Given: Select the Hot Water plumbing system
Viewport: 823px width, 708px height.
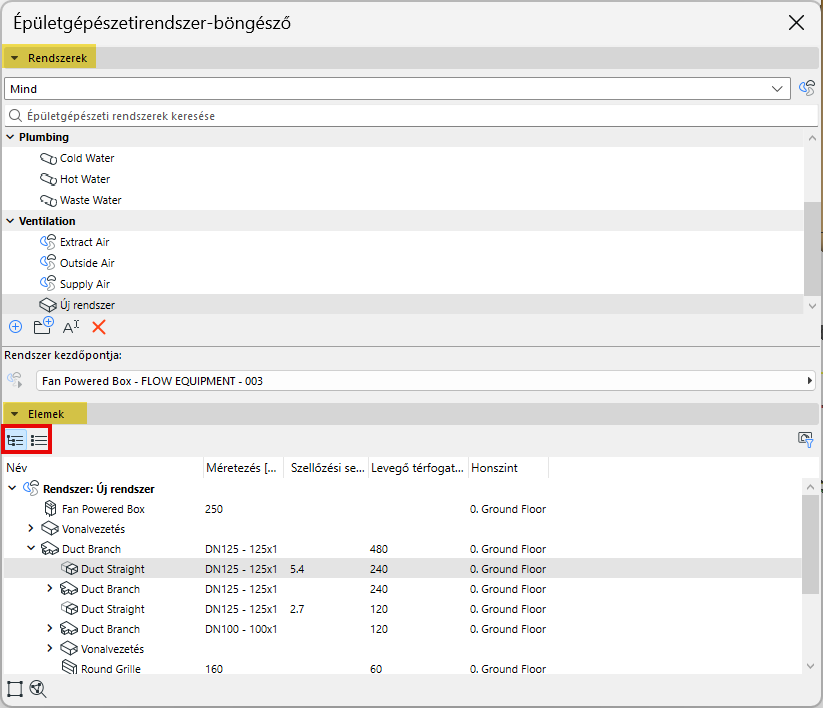Looking at the screenshot, I should 85,179.
